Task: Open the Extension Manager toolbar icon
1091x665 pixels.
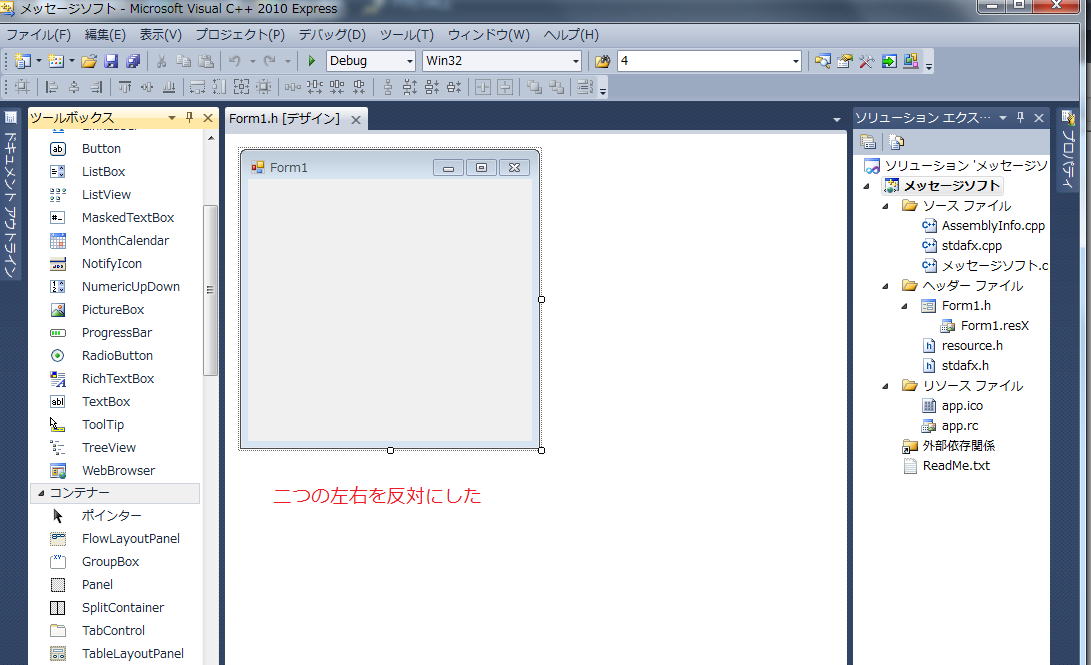Action: (911, 61)
